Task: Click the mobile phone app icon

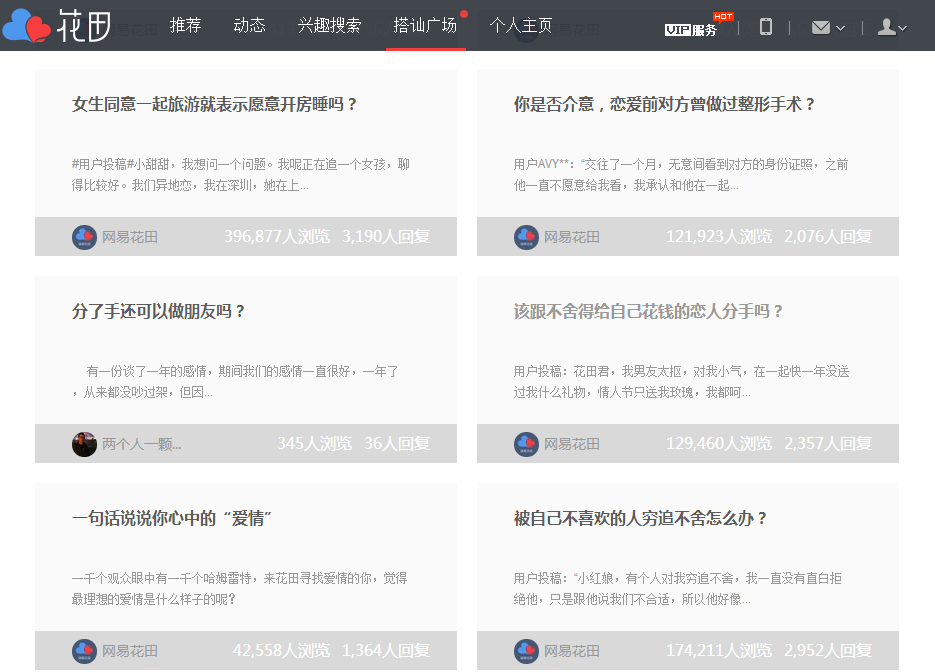Action: click(x=765, y=26)
